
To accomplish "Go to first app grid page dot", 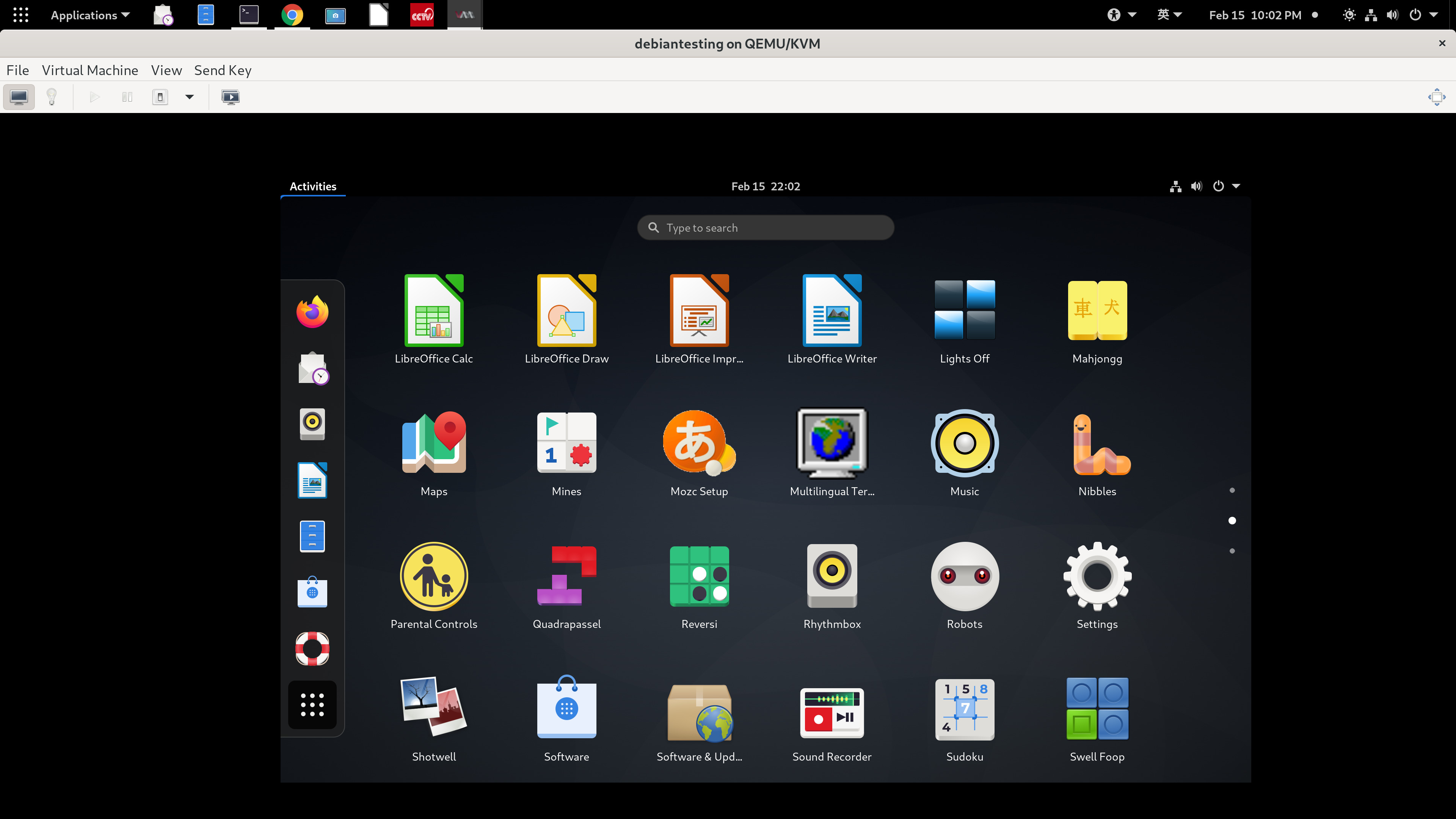I will tap(1232, 490).
